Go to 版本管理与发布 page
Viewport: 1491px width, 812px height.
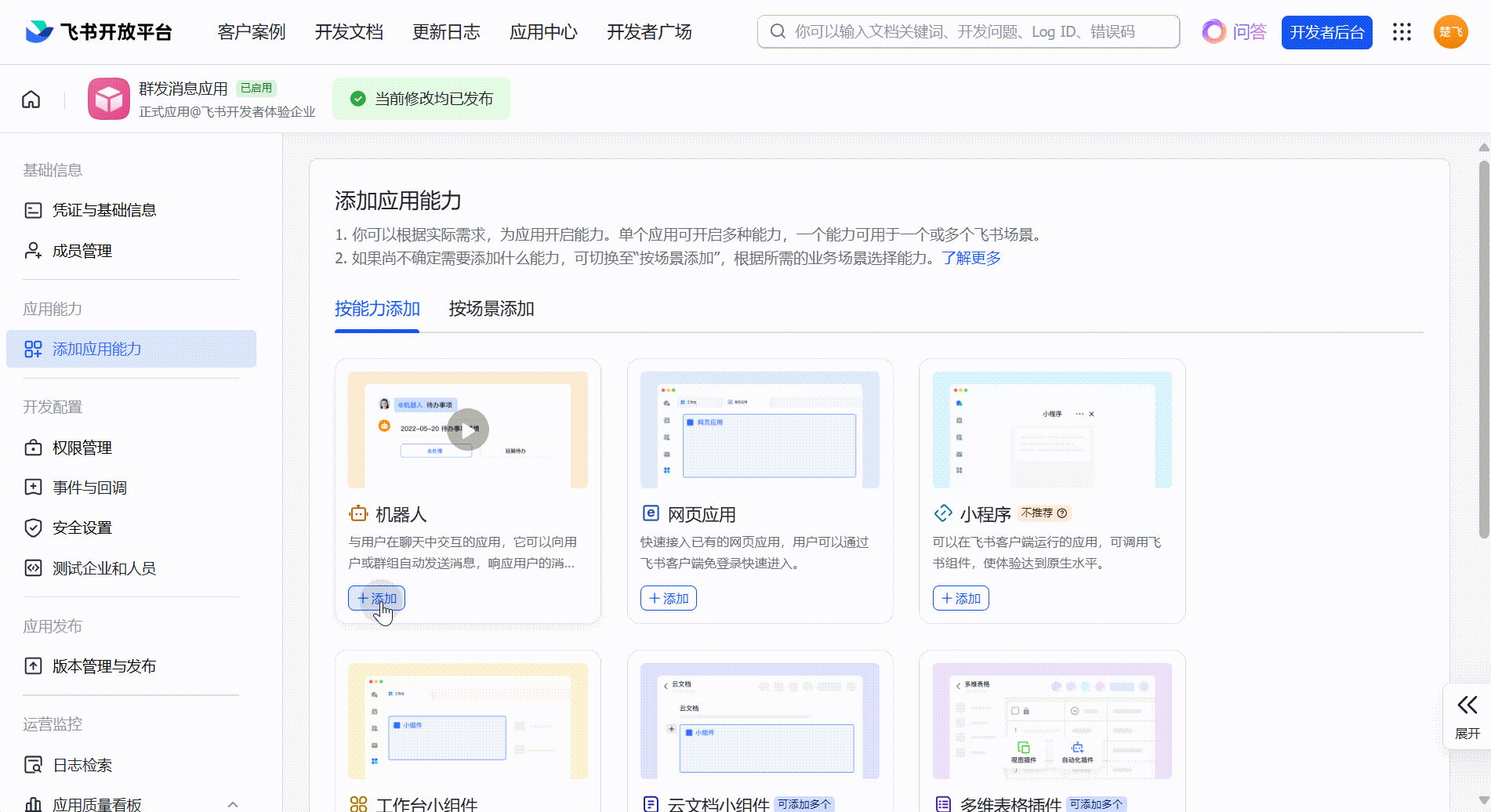coord(103,666)
